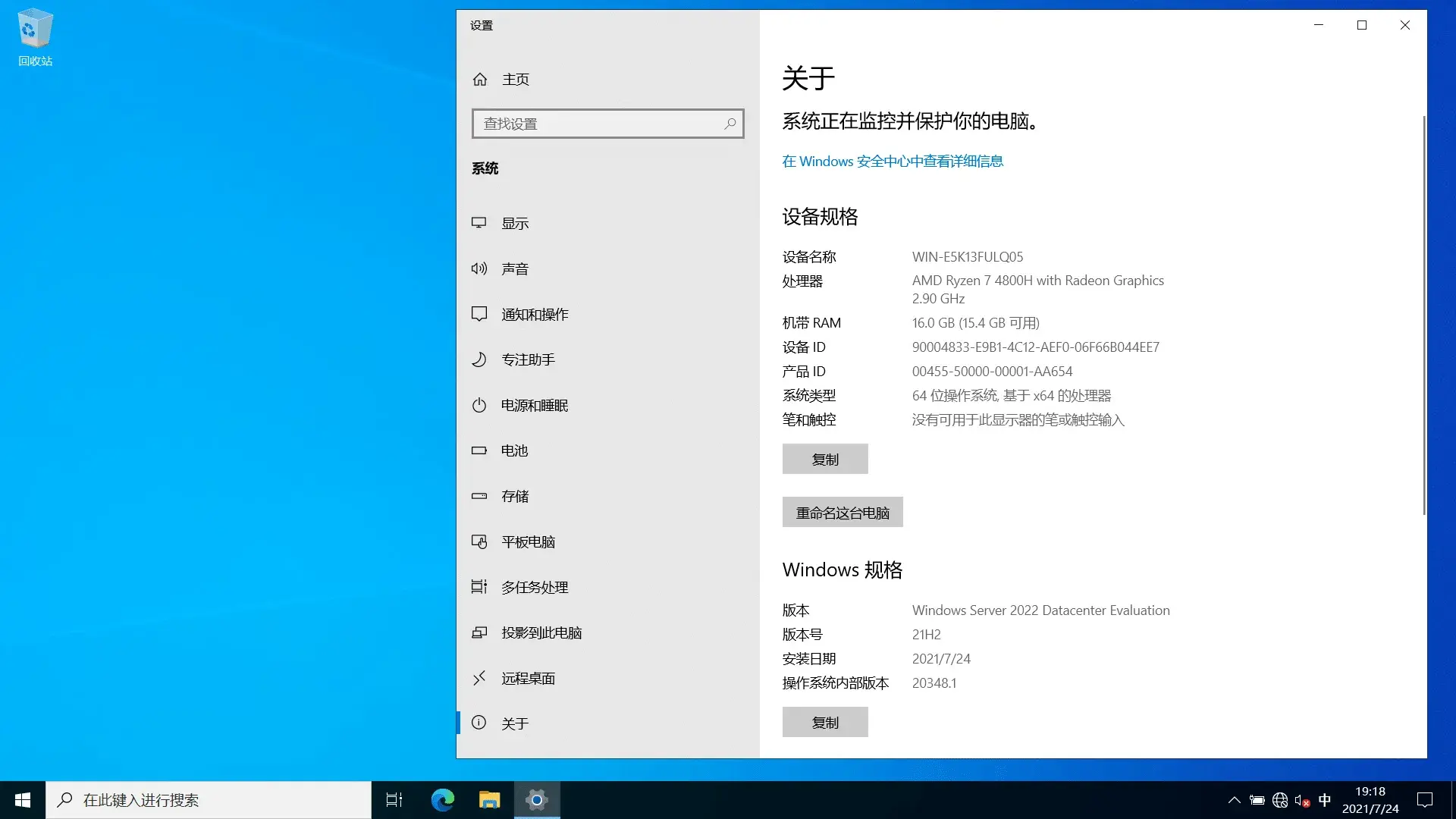Copy device specifications with 复制 button

[x=825, y=459]
